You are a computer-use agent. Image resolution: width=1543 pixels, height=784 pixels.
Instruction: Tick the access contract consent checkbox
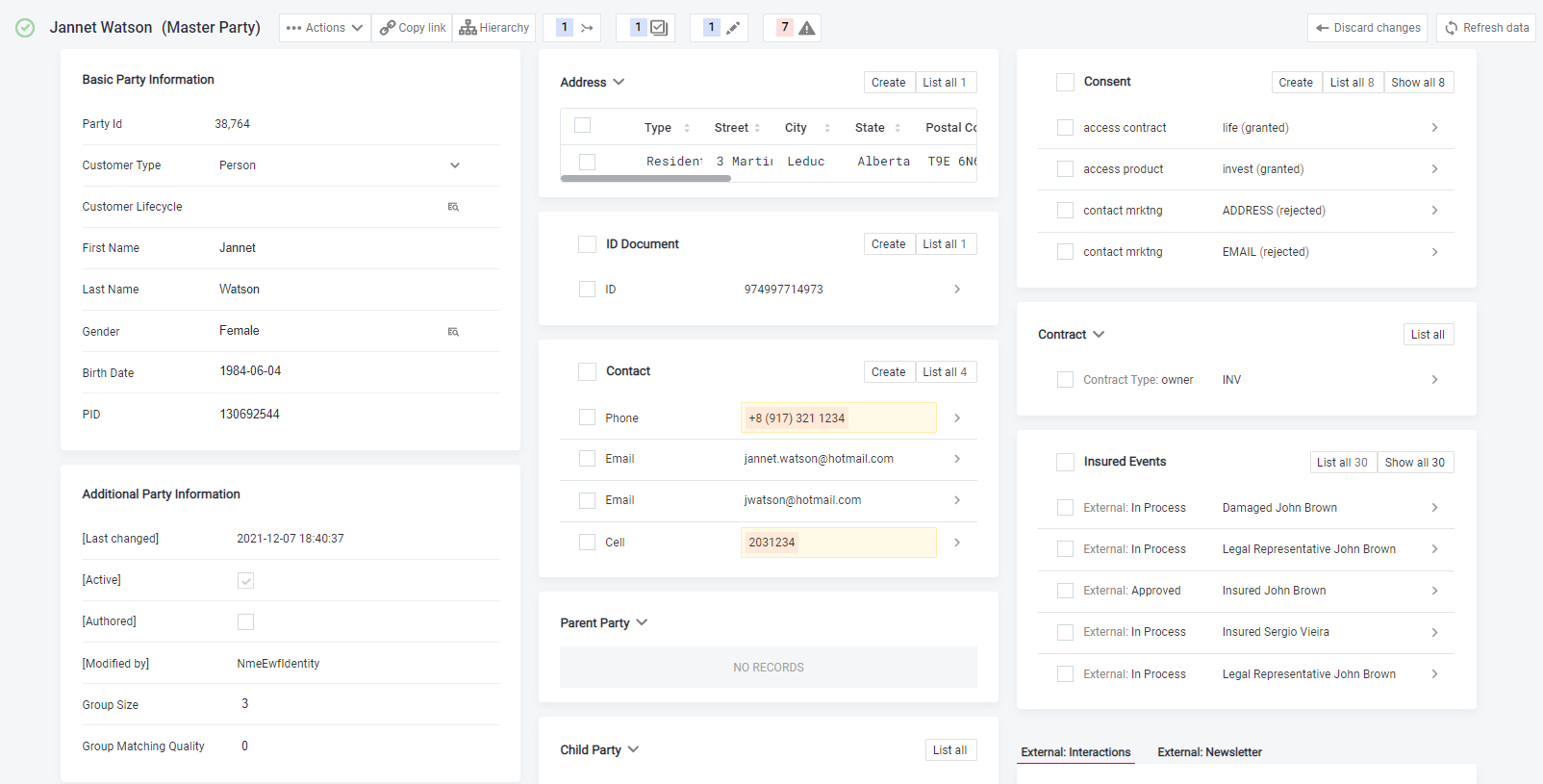point(1065,128)
